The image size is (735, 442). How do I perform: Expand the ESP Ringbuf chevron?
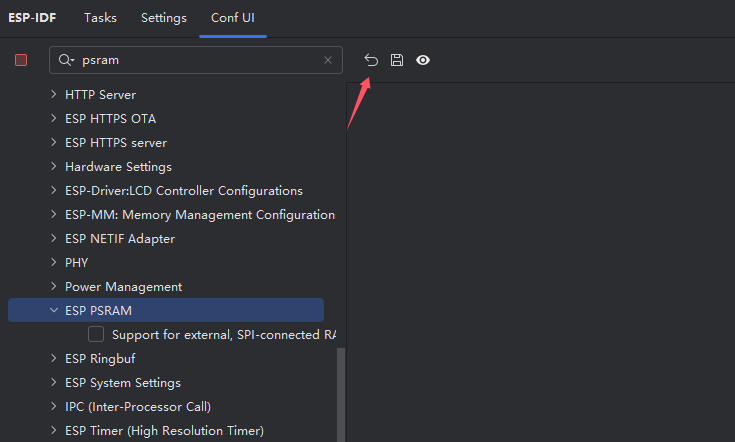click(53, 358)
